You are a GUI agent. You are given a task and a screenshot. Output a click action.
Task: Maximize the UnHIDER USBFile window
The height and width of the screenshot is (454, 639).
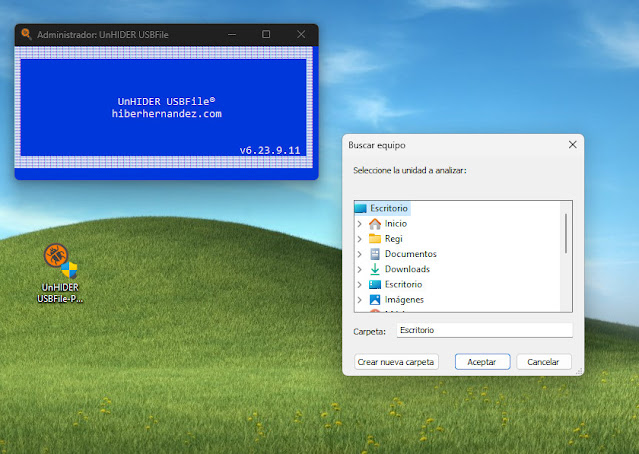point(266,34)
